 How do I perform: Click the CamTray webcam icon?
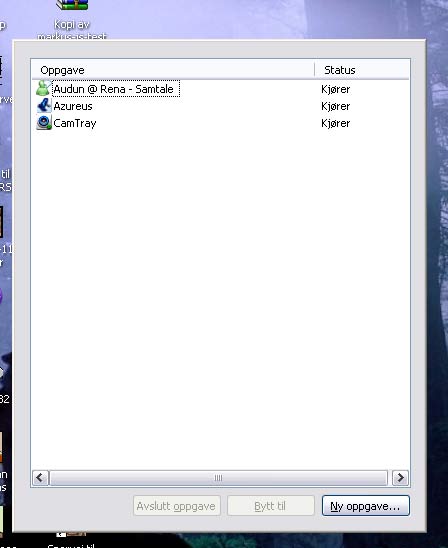click(44, 123)
